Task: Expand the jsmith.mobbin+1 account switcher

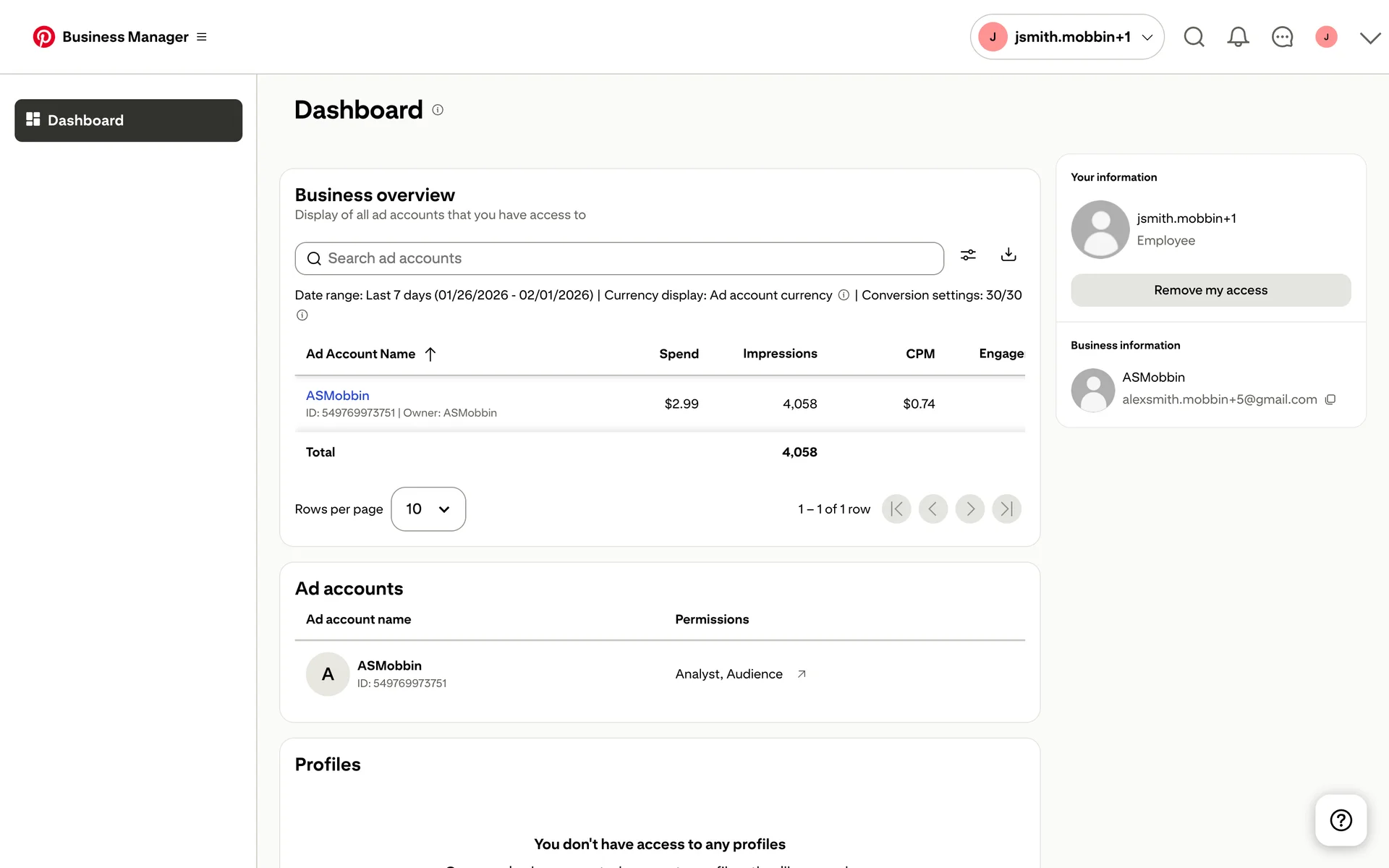Action: (1066, 37)
